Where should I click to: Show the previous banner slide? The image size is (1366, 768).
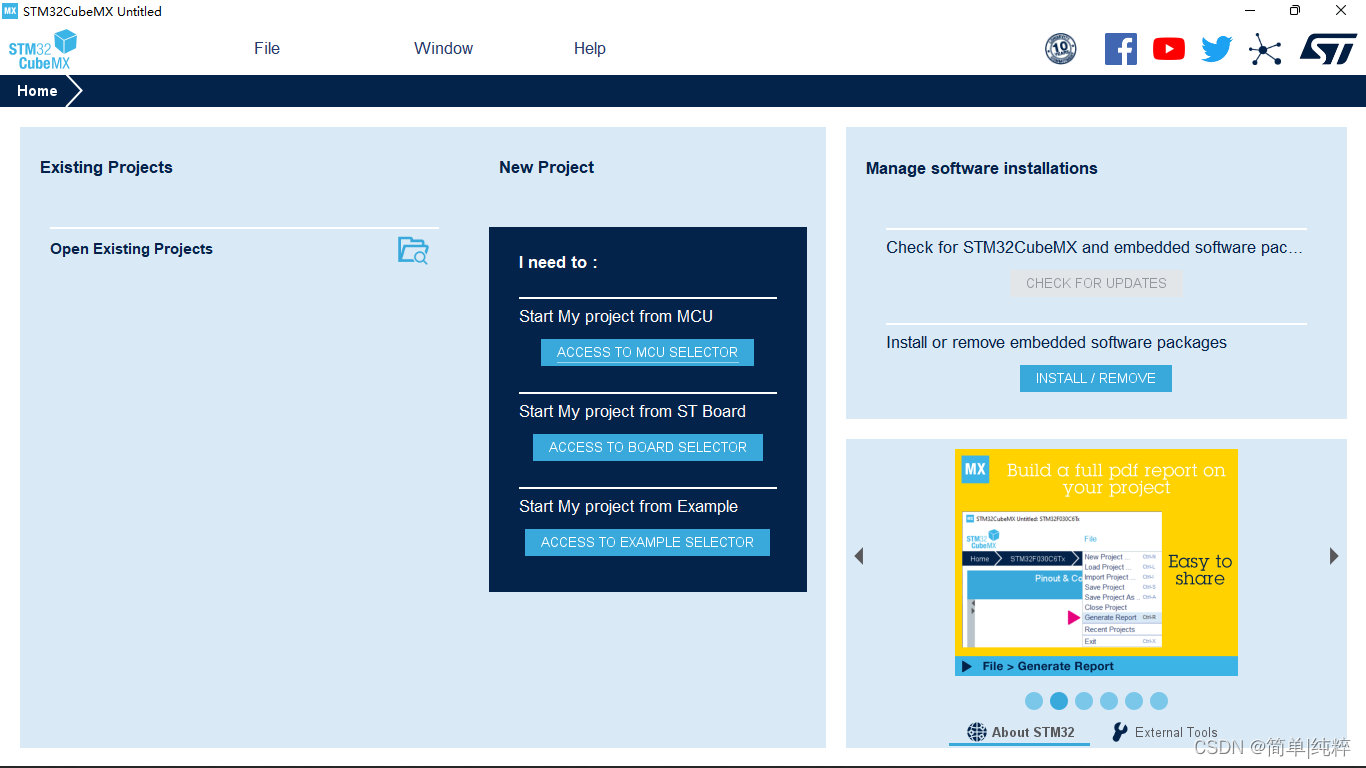pyautogui.click(x=859, y=556)
